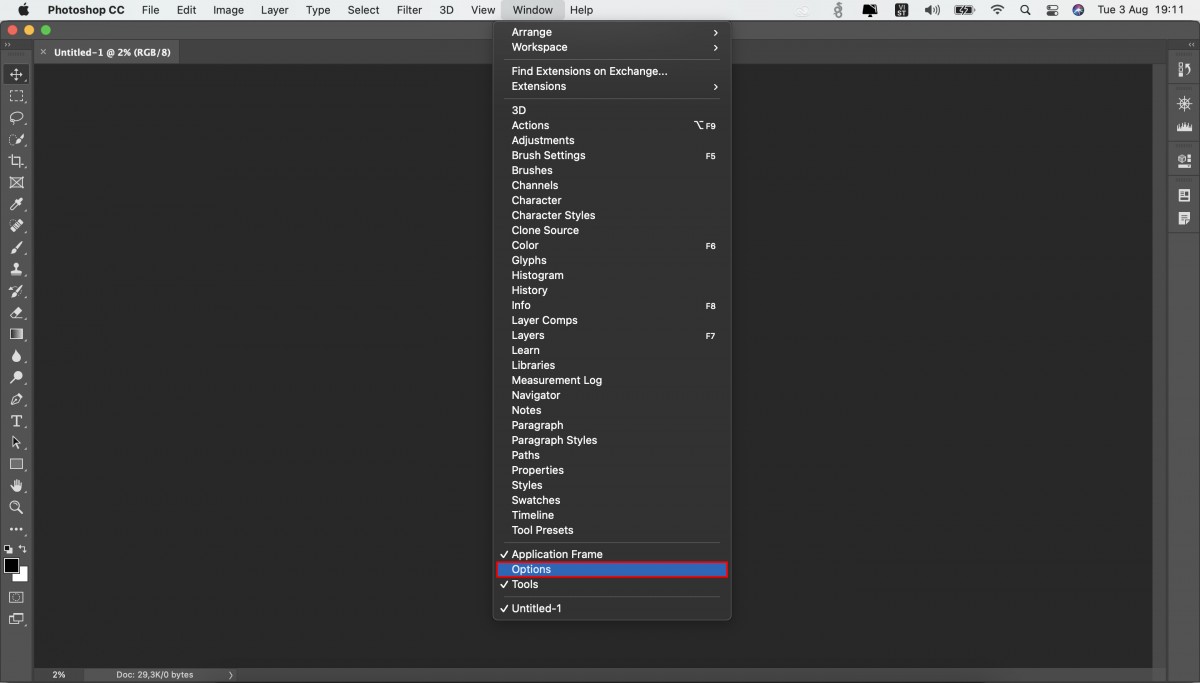The height and width of the screenshot is (683, 1200).
Task: Enable the Options bar menu item
Action: (612, 569)
